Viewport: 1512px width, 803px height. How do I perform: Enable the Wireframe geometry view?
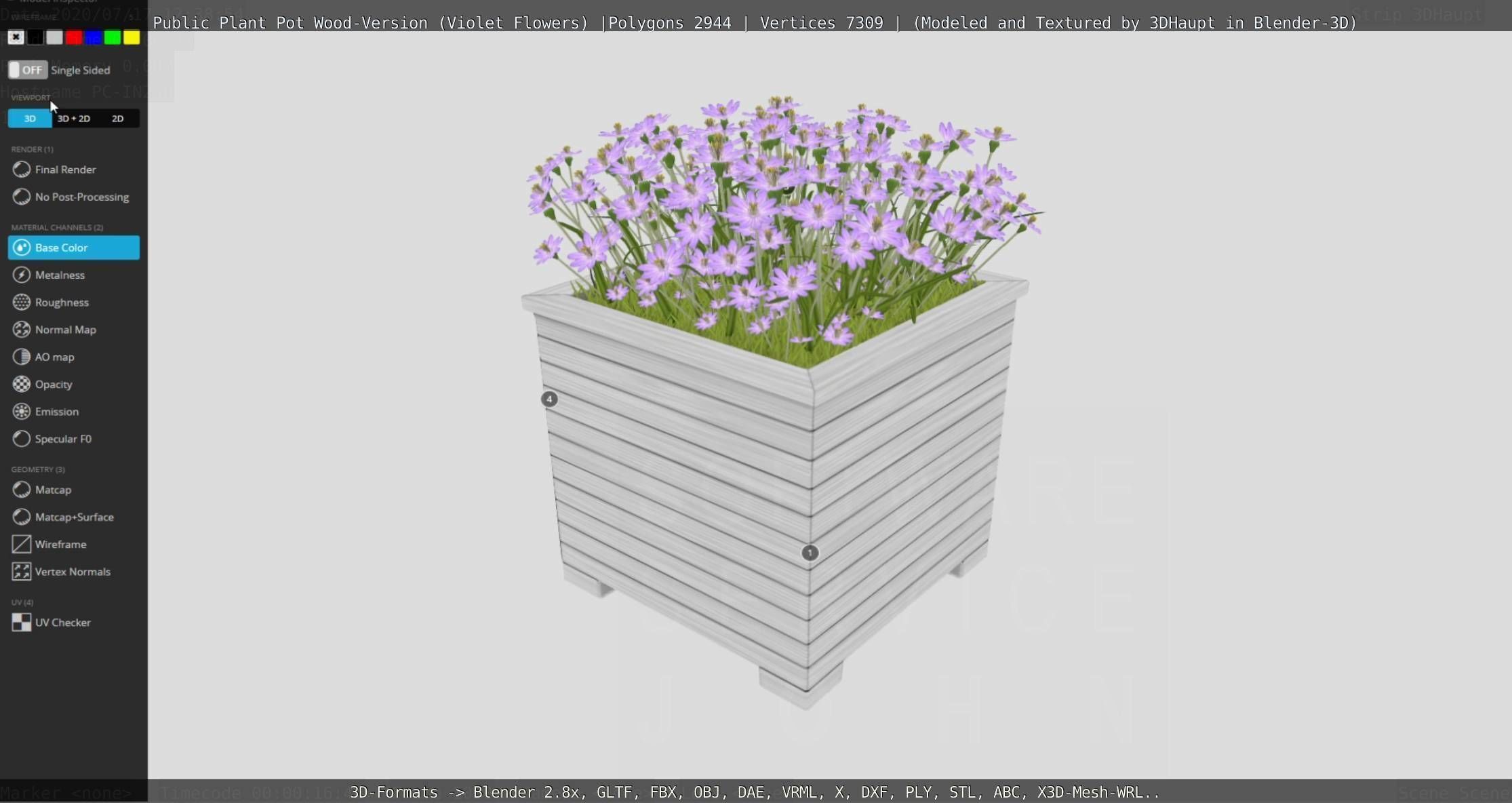click(73, 544)
